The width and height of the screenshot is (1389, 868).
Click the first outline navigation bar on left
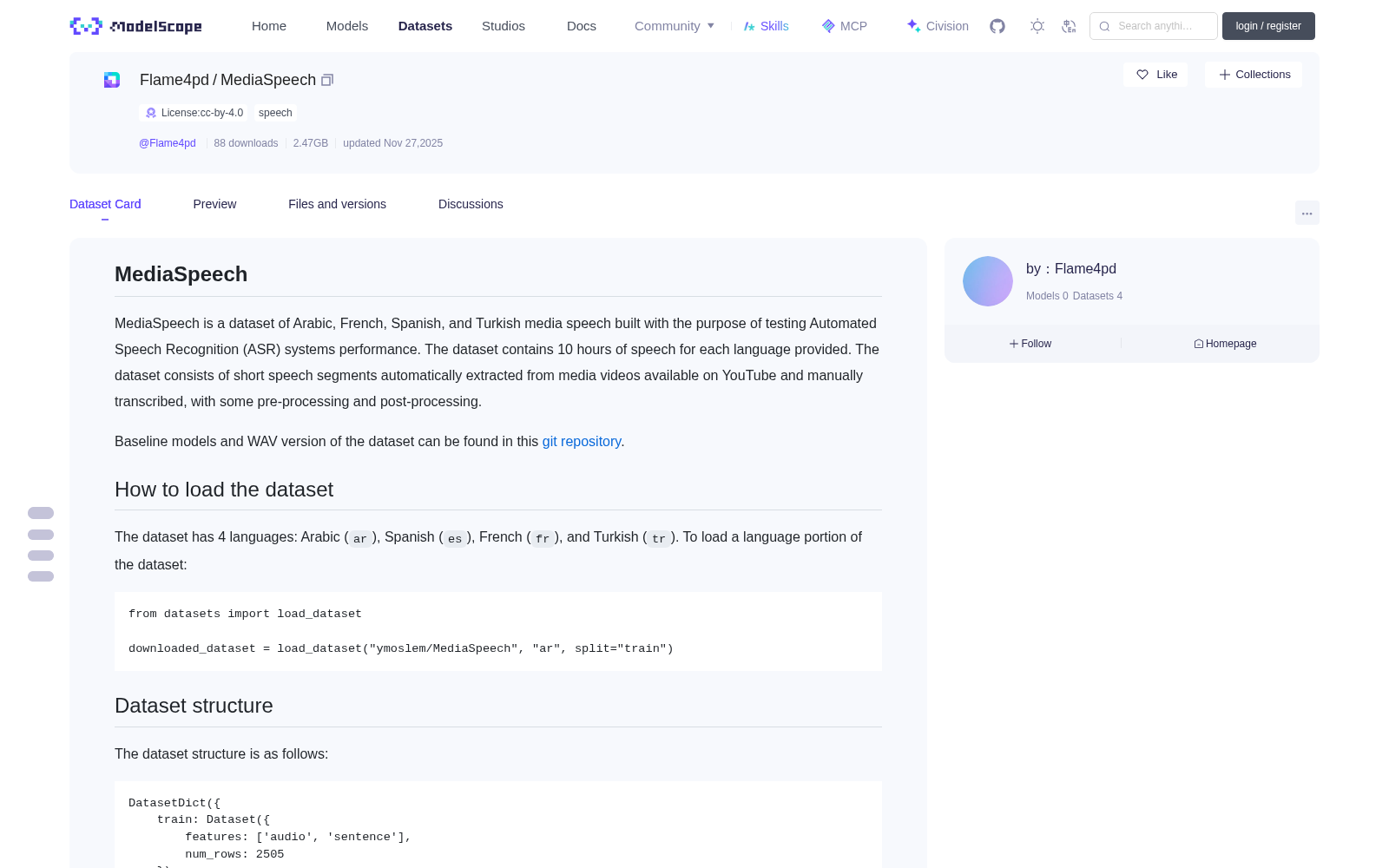tap(41, 513)
